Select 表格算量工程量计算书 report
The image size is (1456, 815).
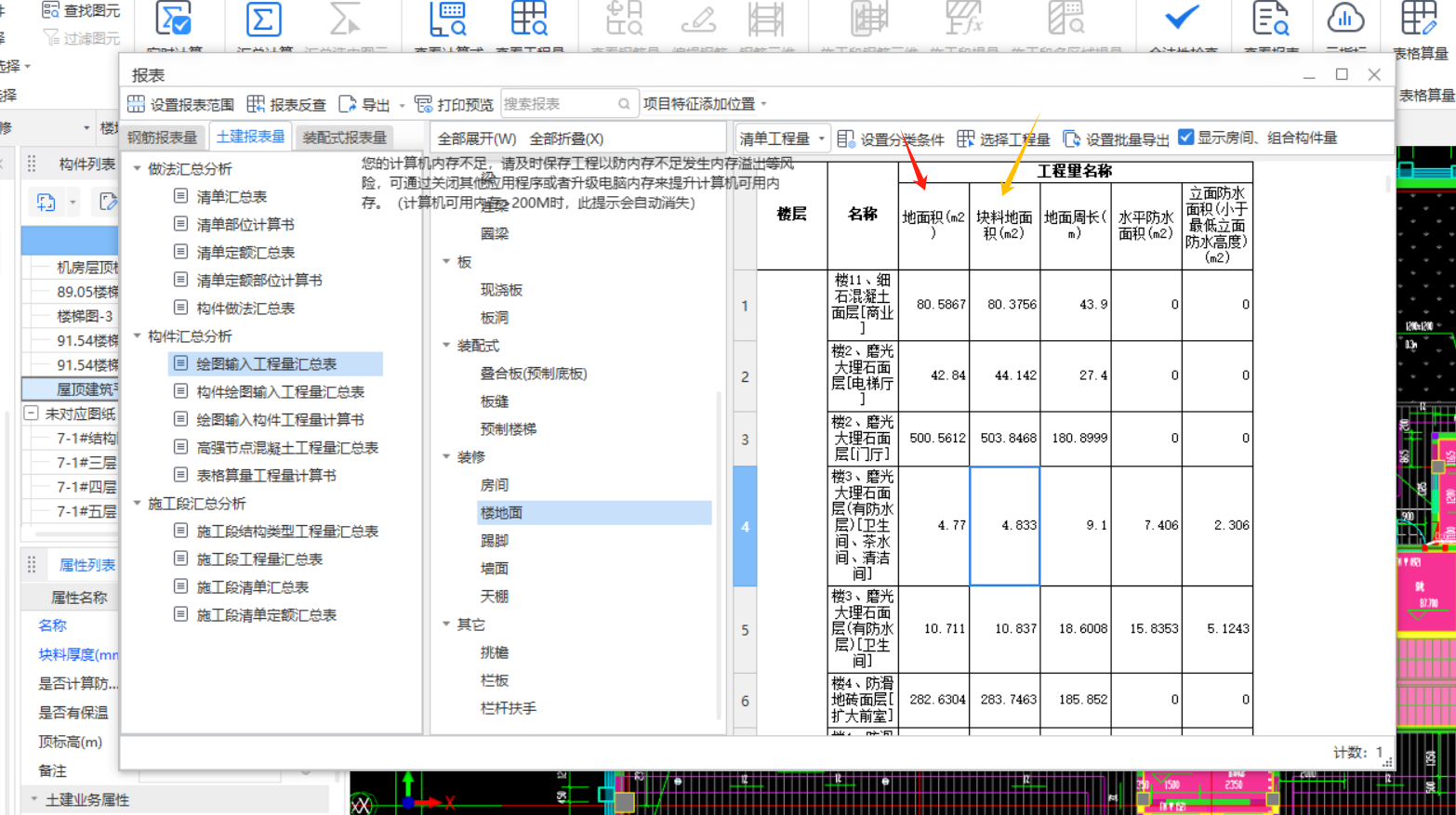click(x=266, y=475)
